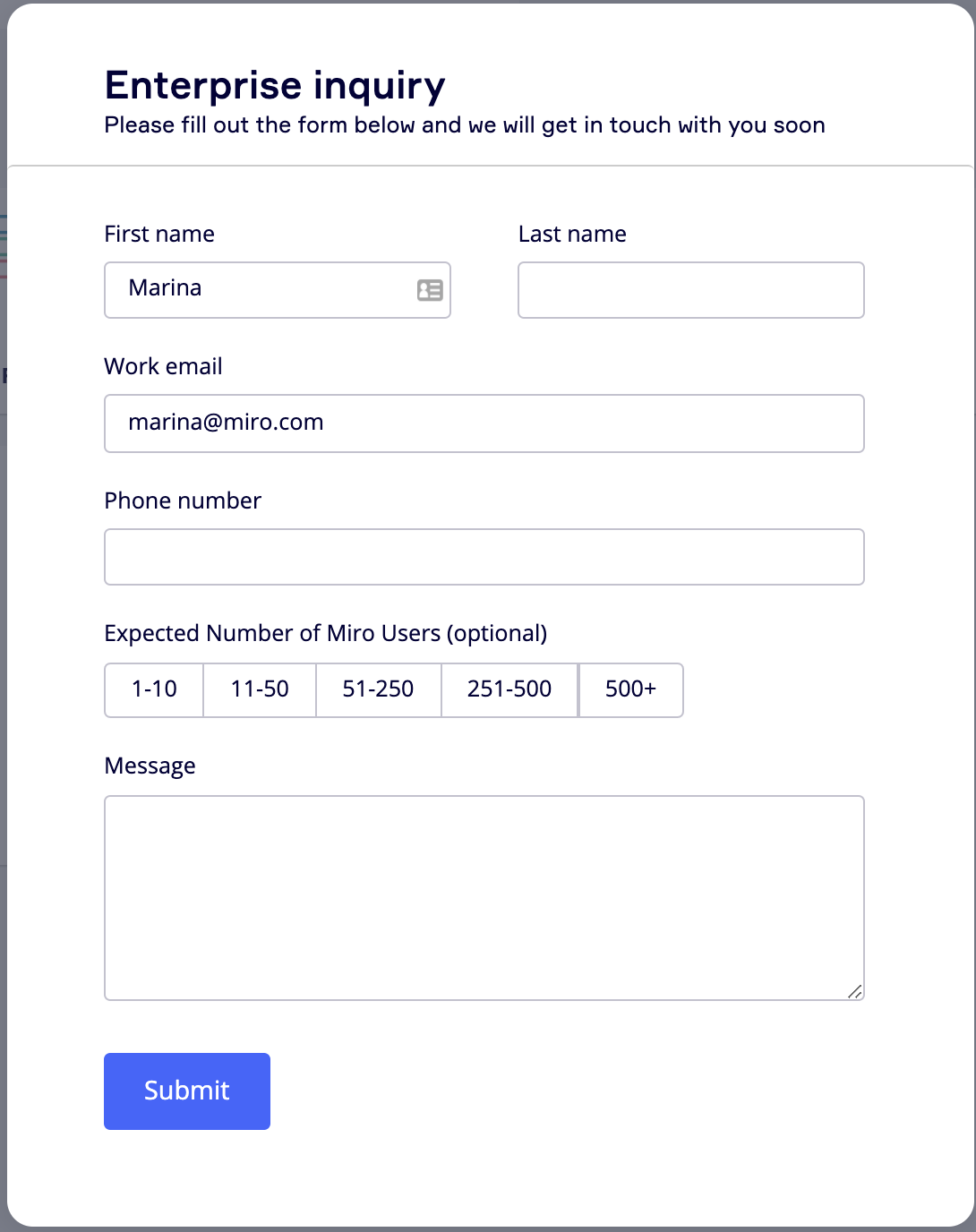Click inside the Message text area
This screenshot has height=1232, width=976.
(484, 897)
